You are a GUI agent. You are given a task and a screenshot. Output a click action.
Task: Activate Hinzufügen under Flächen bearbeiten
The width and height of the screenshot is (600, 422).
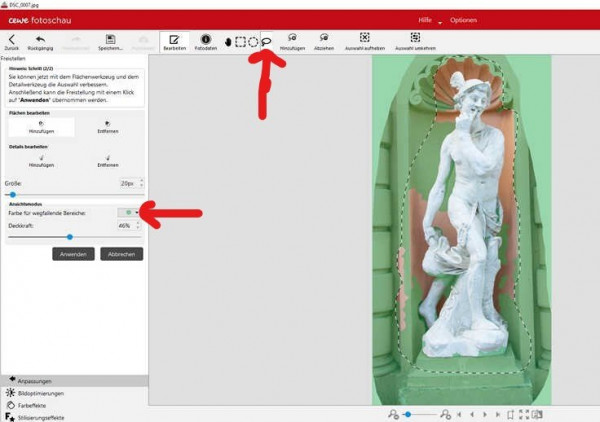[x=41, y=127]
